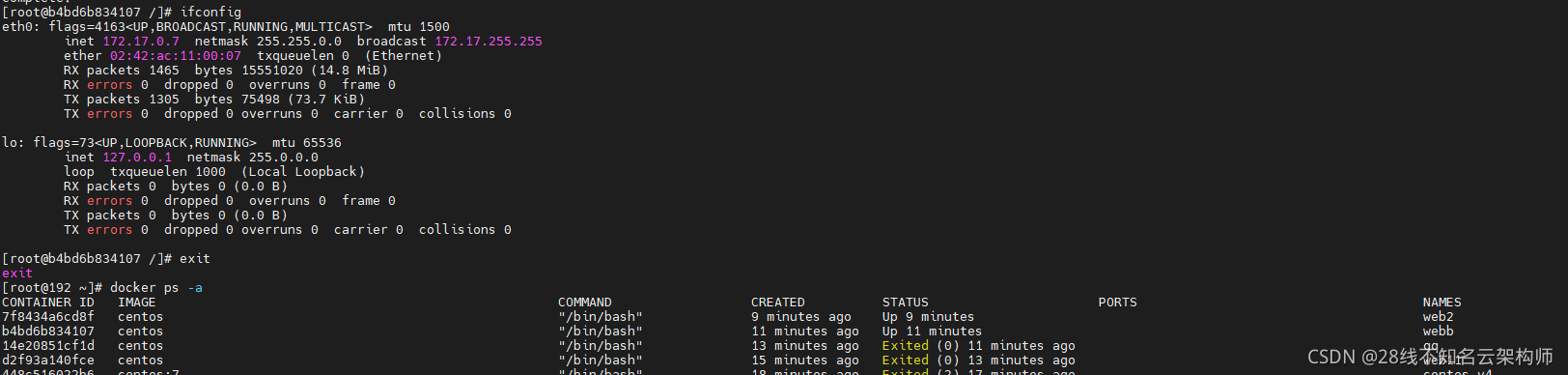The image size is (1568, 375).
Task: Click flags=4163 eth0 flags text
Action: pyautogui.click(x=210, y=27)
